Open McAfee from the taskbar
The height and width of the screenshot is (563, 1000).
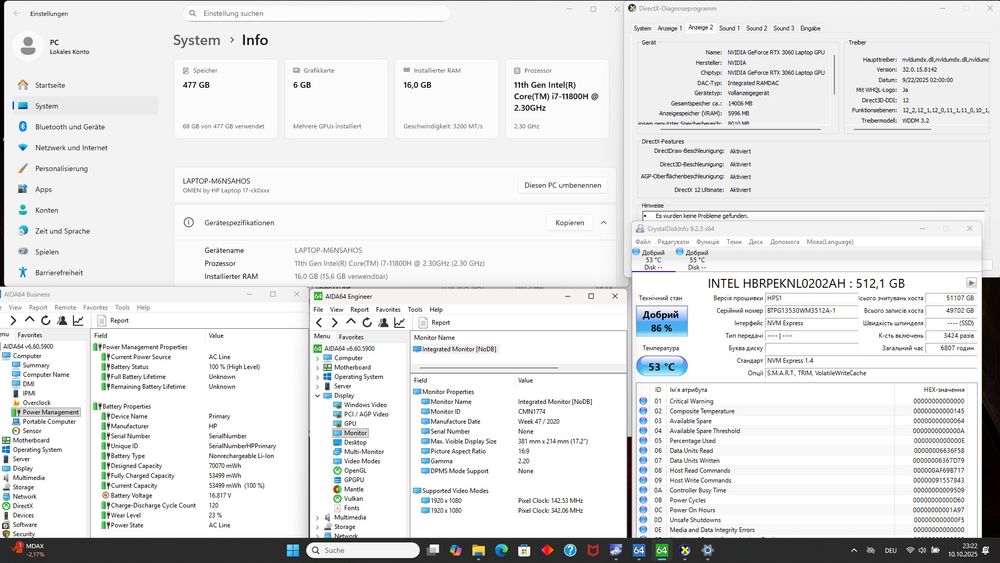point(593,550)
